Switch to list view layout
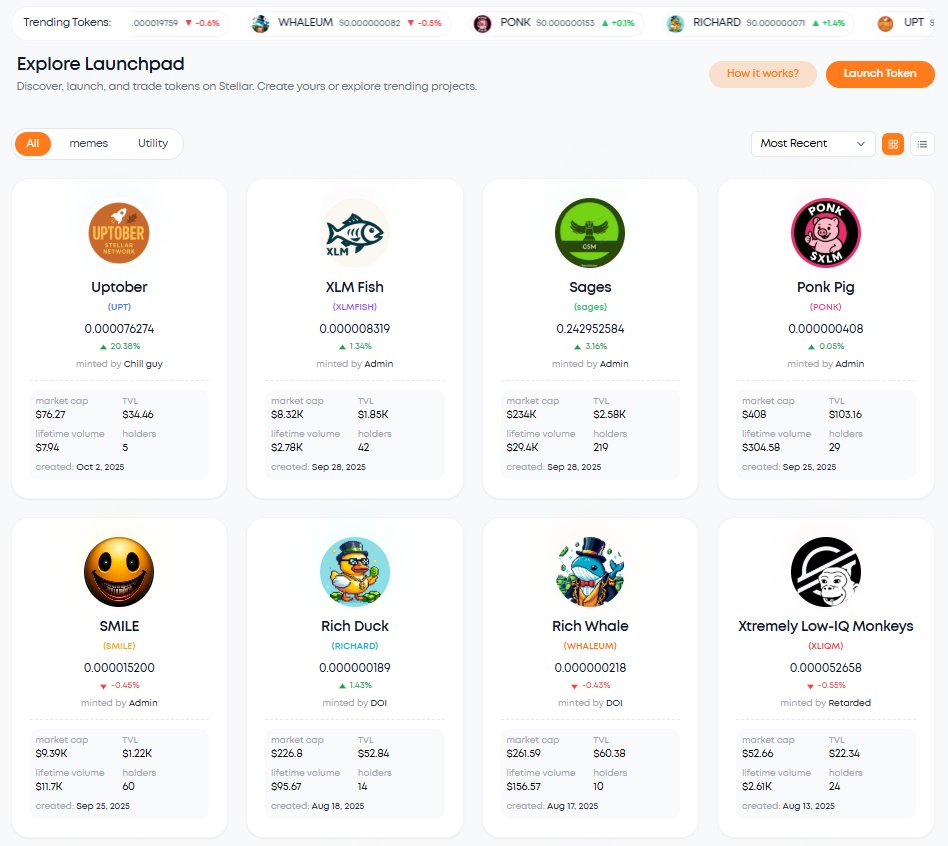This screenshot has width=948, height=846. point(922,143)
